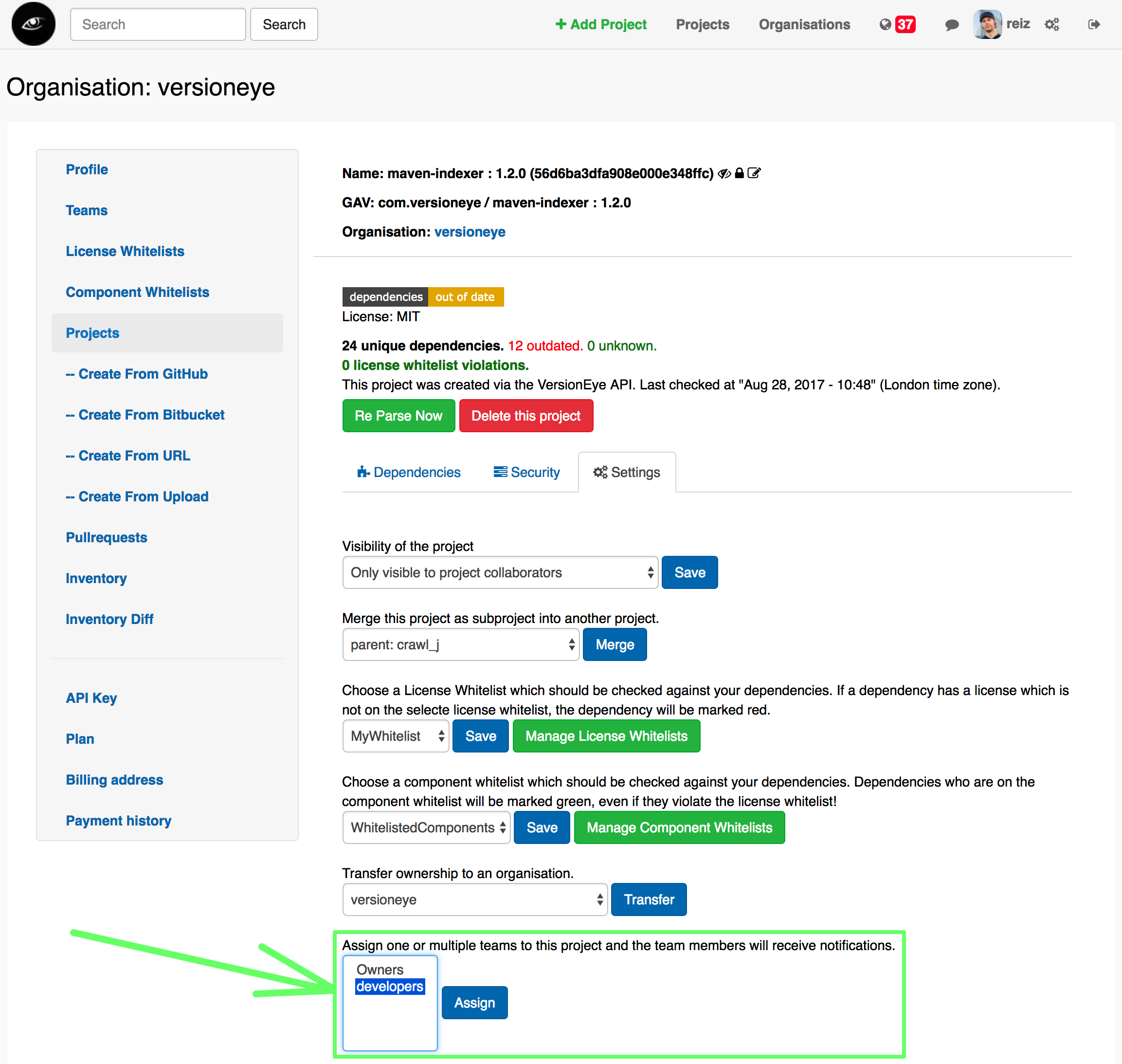Click the Assign button
Viewport: 1122px width, 1064px height.
point(474,1003)
